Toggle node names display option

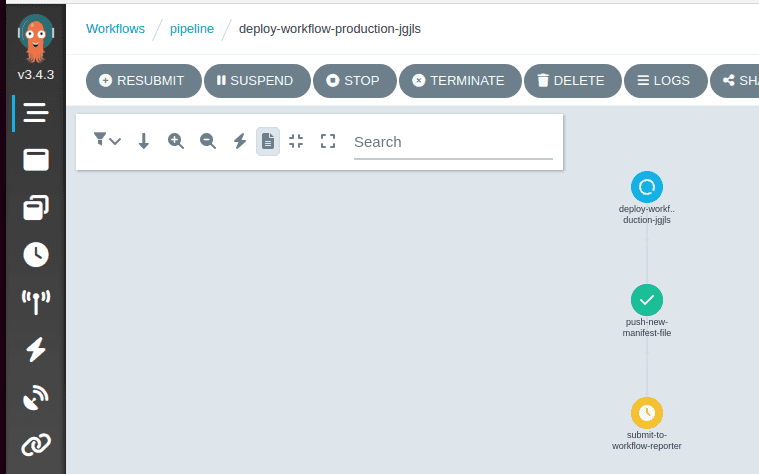(268, 141)
